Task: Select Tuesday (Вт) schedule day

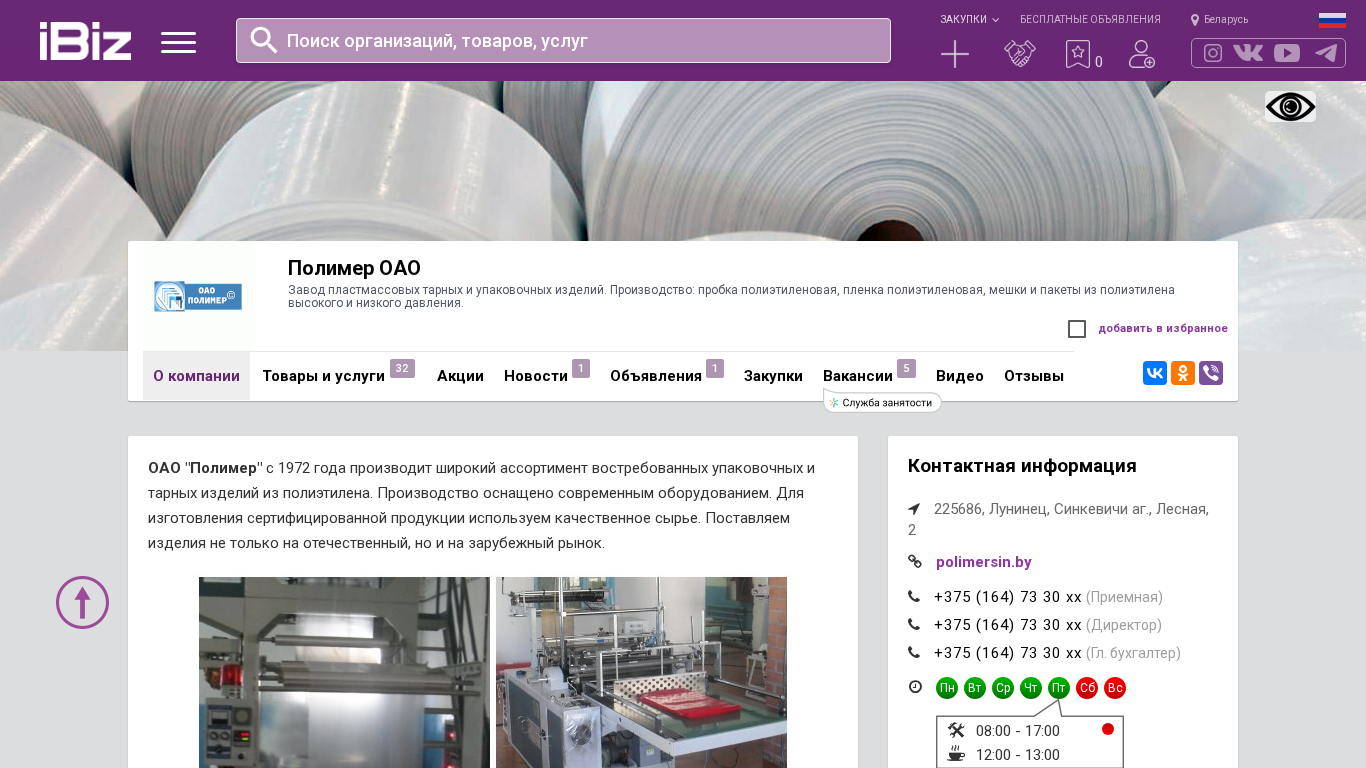Action: coord(975,688)
